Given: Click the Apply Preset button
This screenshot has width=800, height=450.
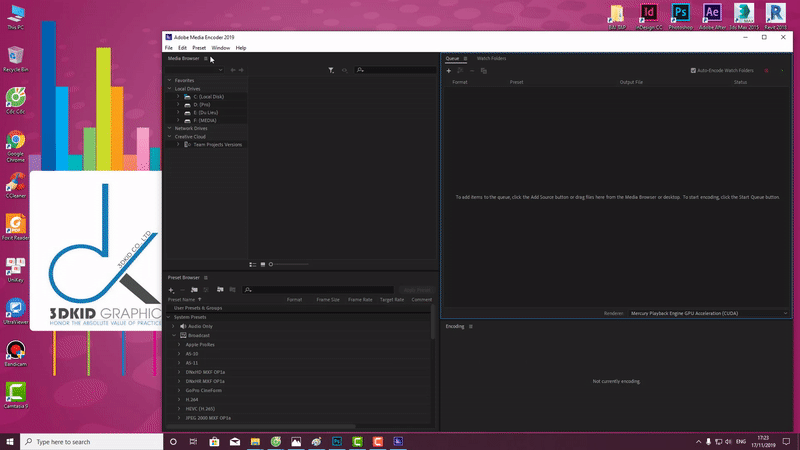Looking at the screenshot, I should 416,290.
